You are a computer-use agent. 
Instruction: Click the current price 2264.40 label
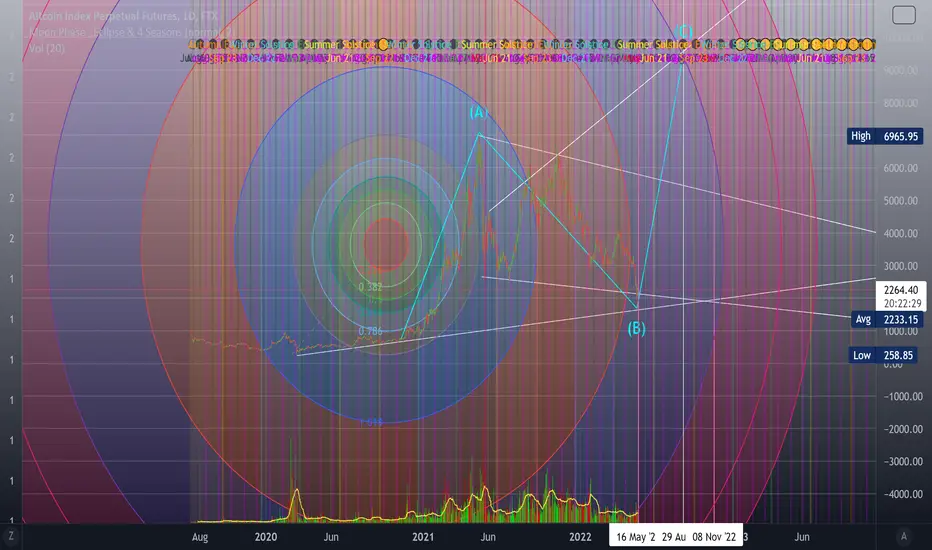tap(900, 290)
